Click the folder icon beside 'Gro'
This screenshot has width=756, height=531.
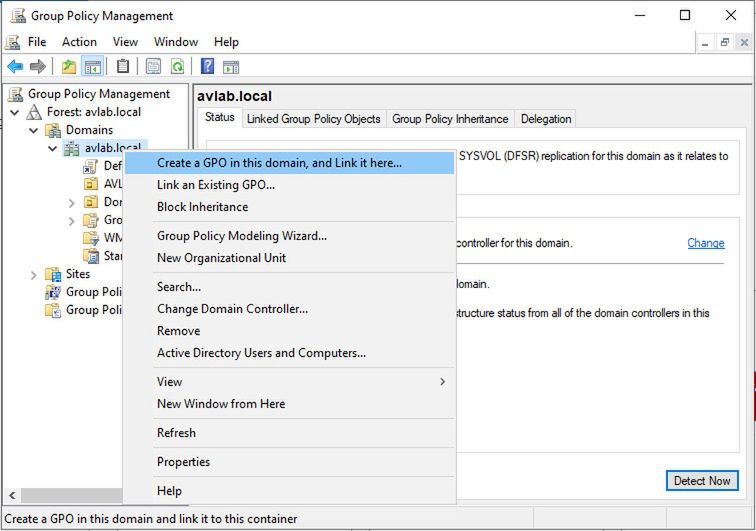[x=91, y=220]
